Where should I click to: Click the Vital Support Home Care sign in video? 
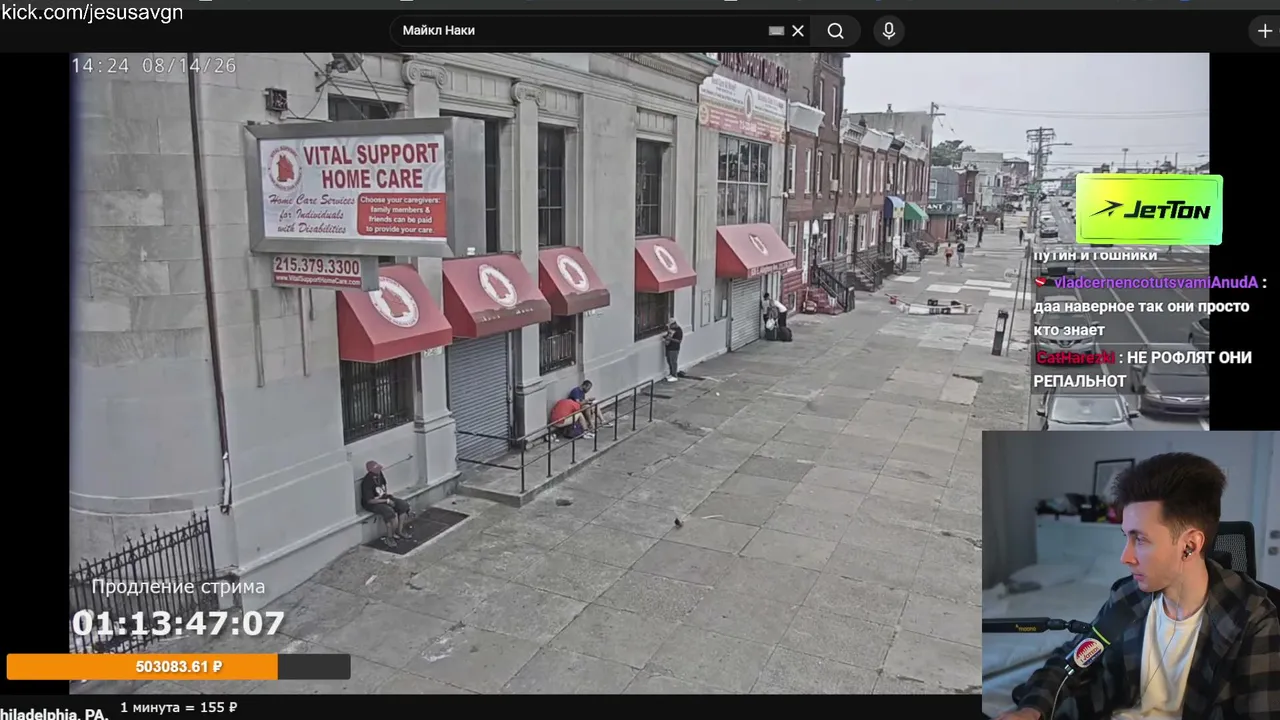point(353,188)
